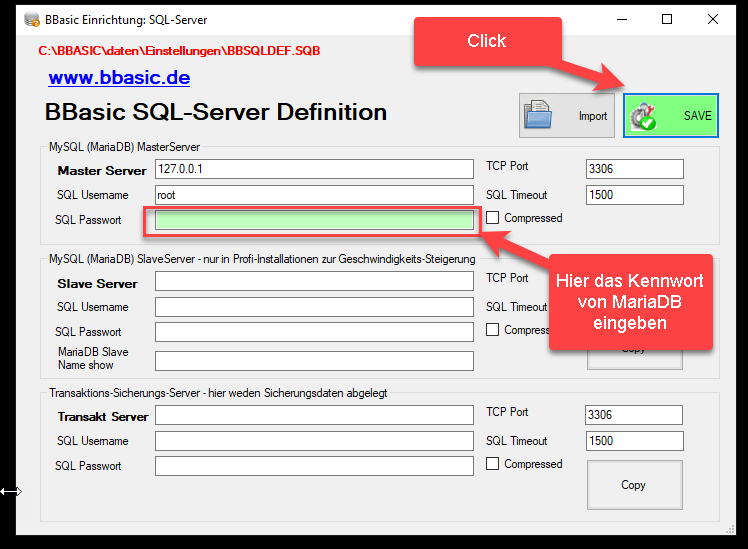Click the Transakt SQL Passwort field
Screen dimensions: 748x549
314,466
